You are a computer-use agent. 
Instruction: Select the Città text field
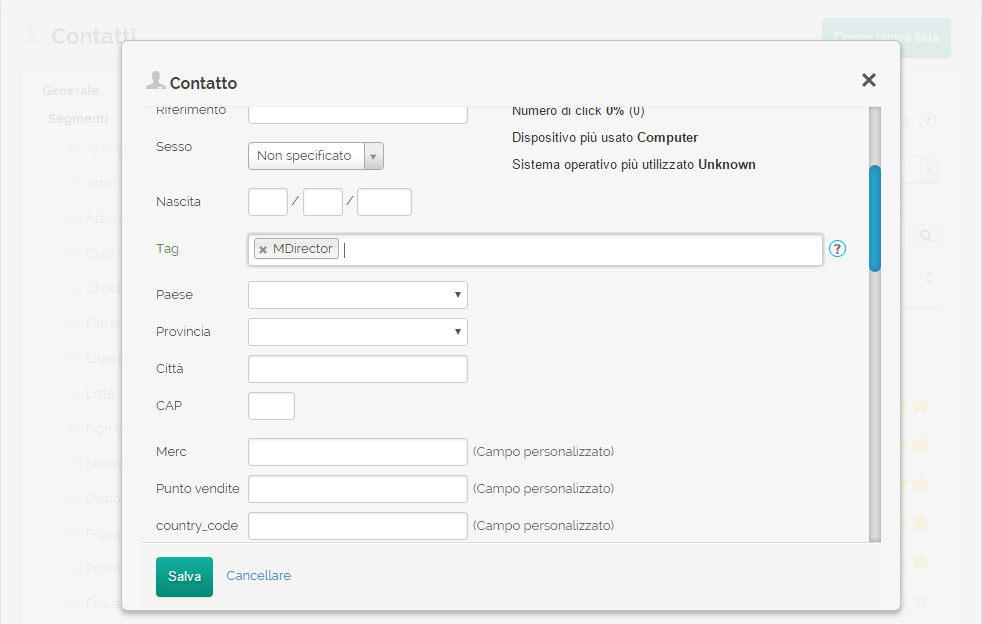click(x=357, y=369)
